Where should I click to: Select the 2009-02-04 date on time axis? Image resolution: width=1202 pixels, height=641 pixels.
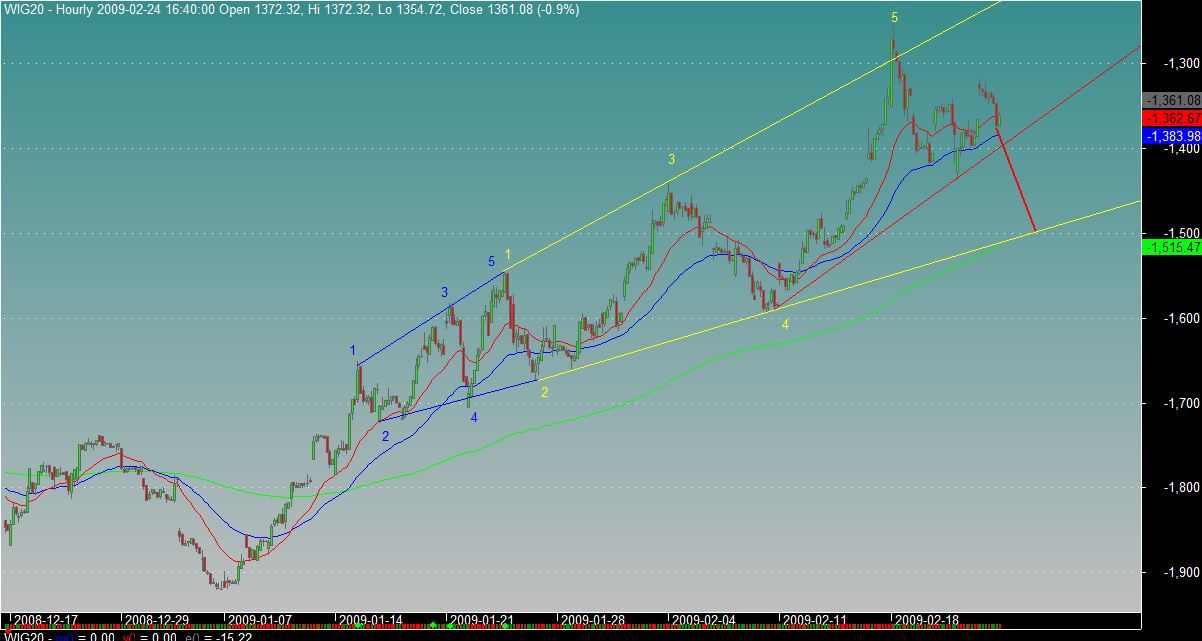point(706,620)
